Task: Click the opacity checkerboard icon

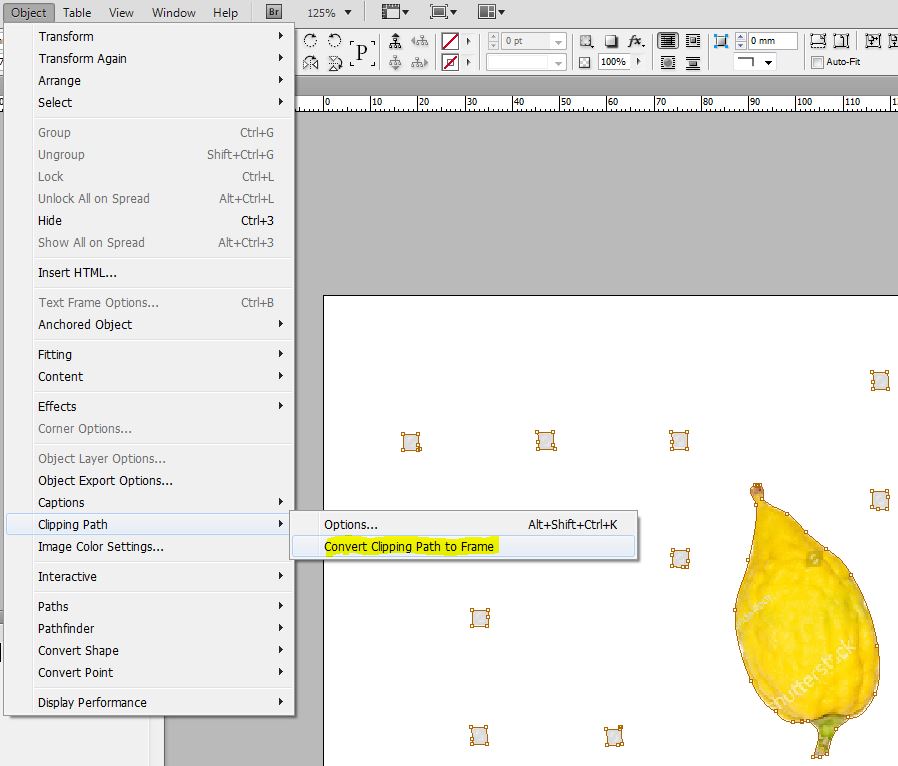Action: (x=584, y=62)
